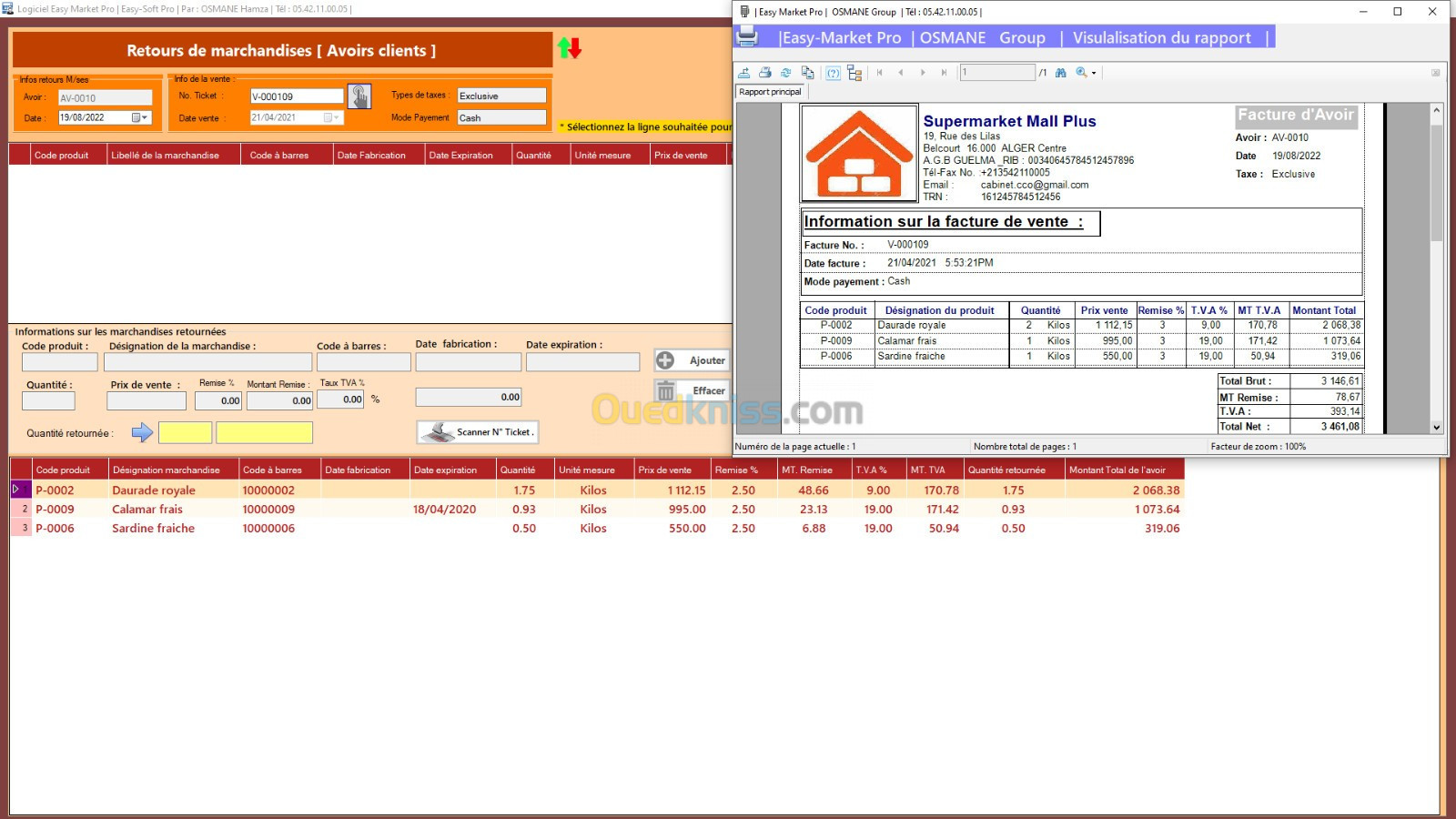The width and height of the screenshot is (1456, 819).
Task: Click the copy icon in report toolbar
Action: (808, 73)
